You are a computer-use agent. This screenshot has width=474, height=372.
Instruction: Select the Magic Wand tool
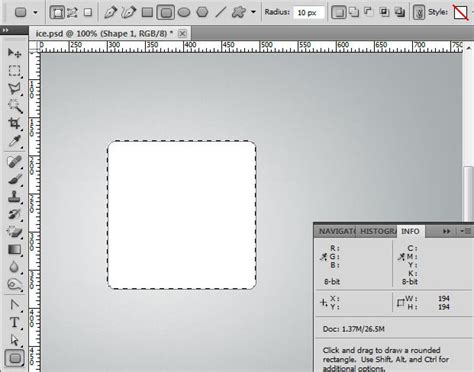tap(14, 106)
